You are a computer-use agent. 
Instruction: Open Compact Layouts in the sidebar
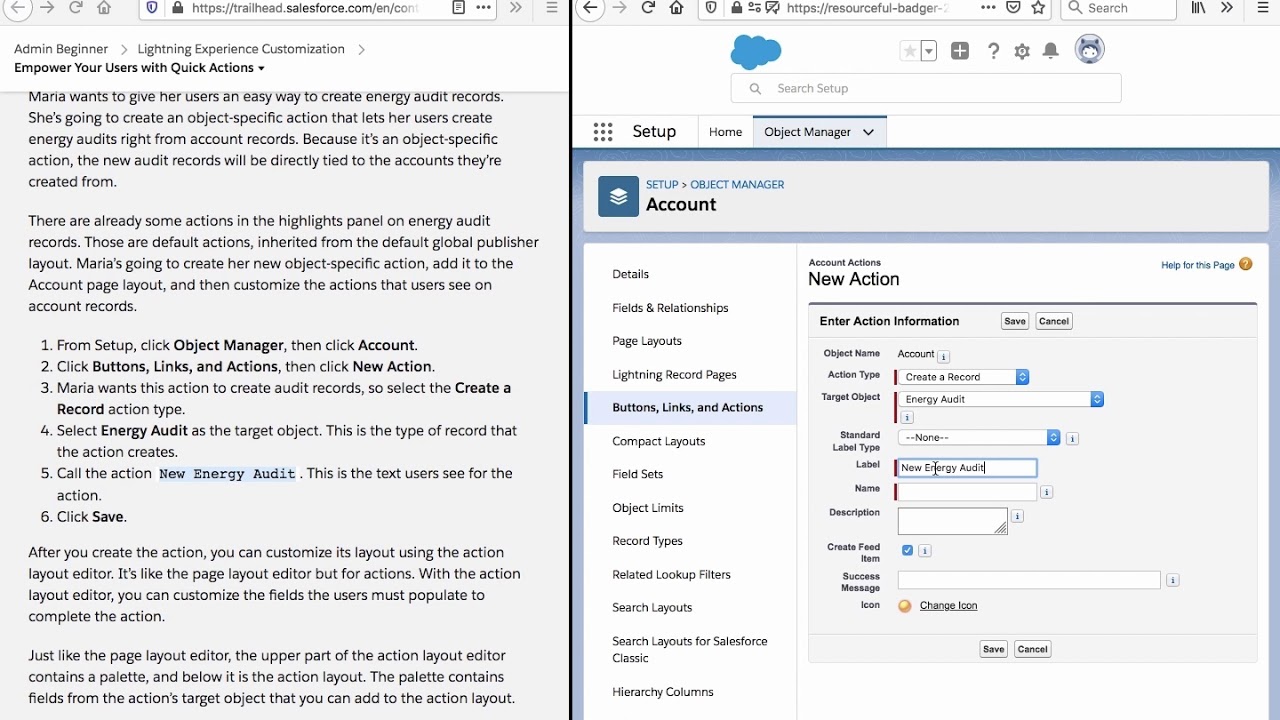point(659,441)
